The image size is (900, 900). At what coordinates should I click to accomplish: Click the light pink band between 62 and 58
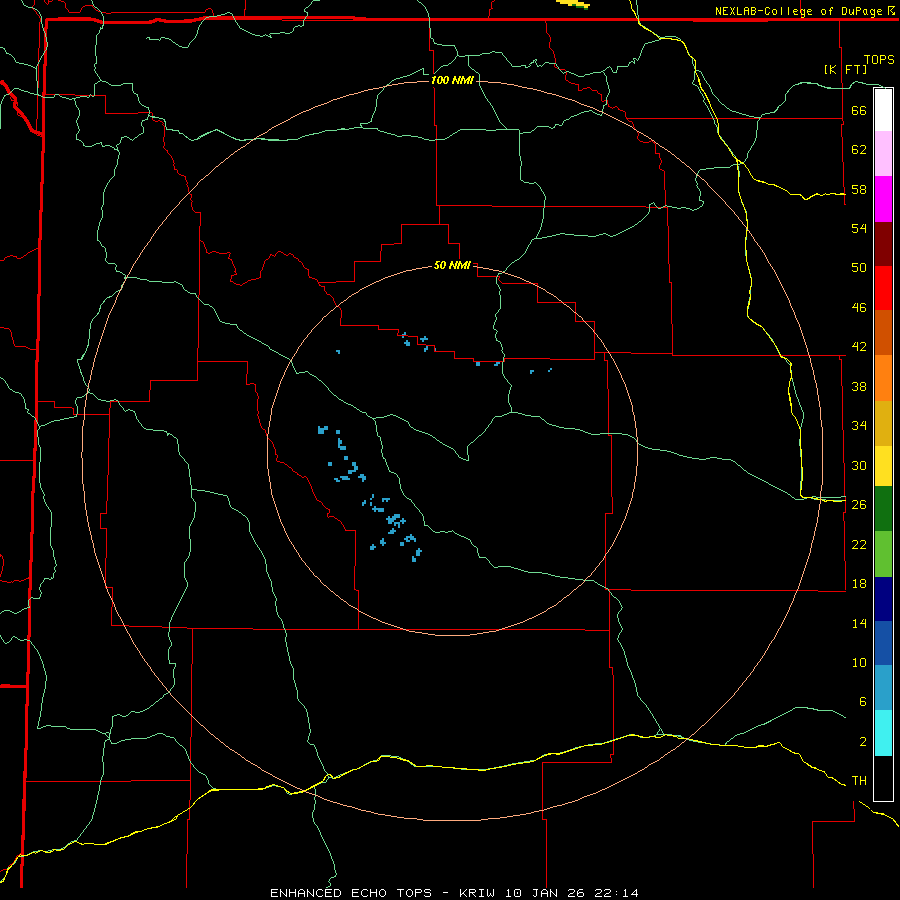pyautogui.click(x=883, y=153)
